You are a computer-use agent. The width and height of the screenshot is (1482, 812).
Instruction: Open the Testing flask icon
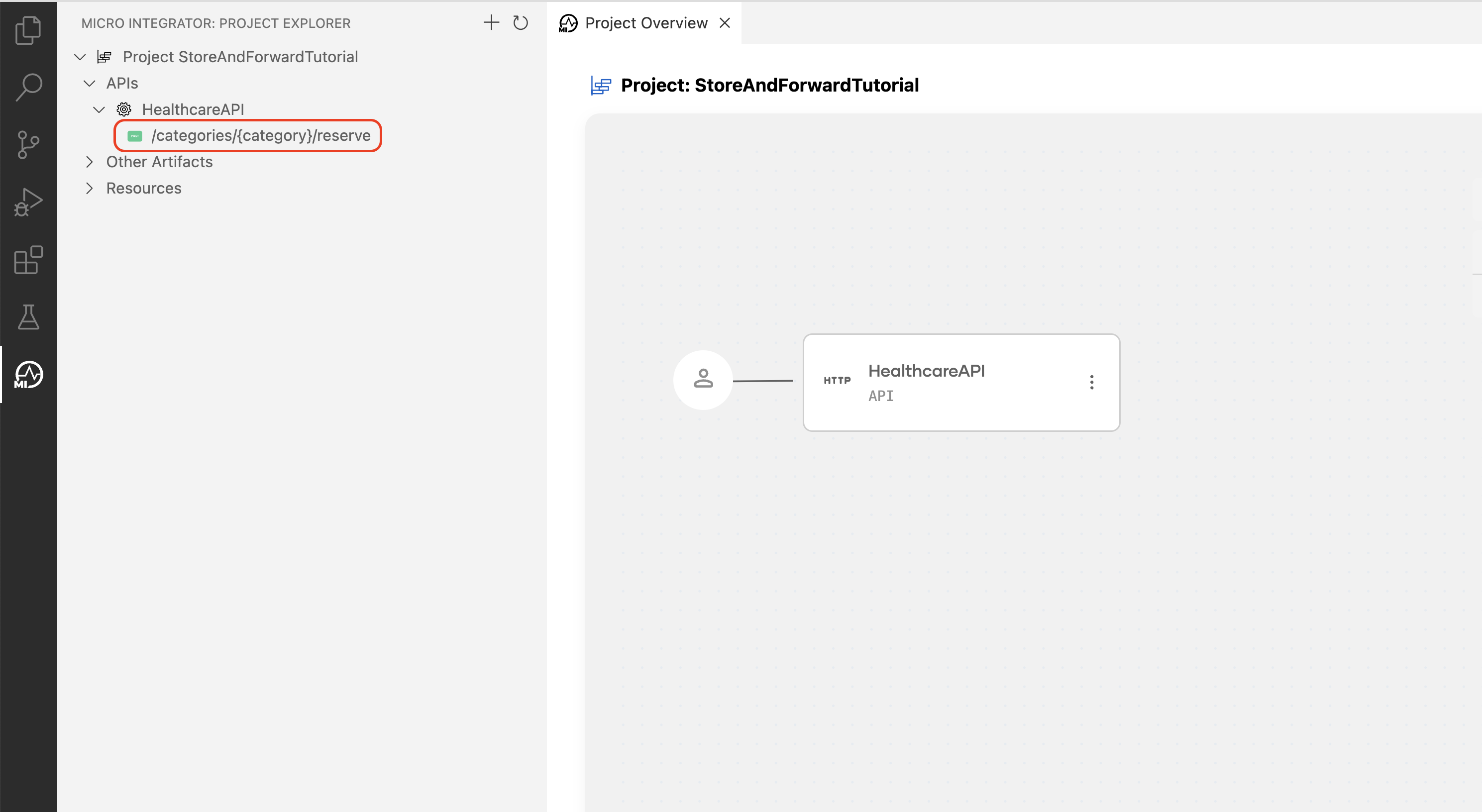[27, 317]
